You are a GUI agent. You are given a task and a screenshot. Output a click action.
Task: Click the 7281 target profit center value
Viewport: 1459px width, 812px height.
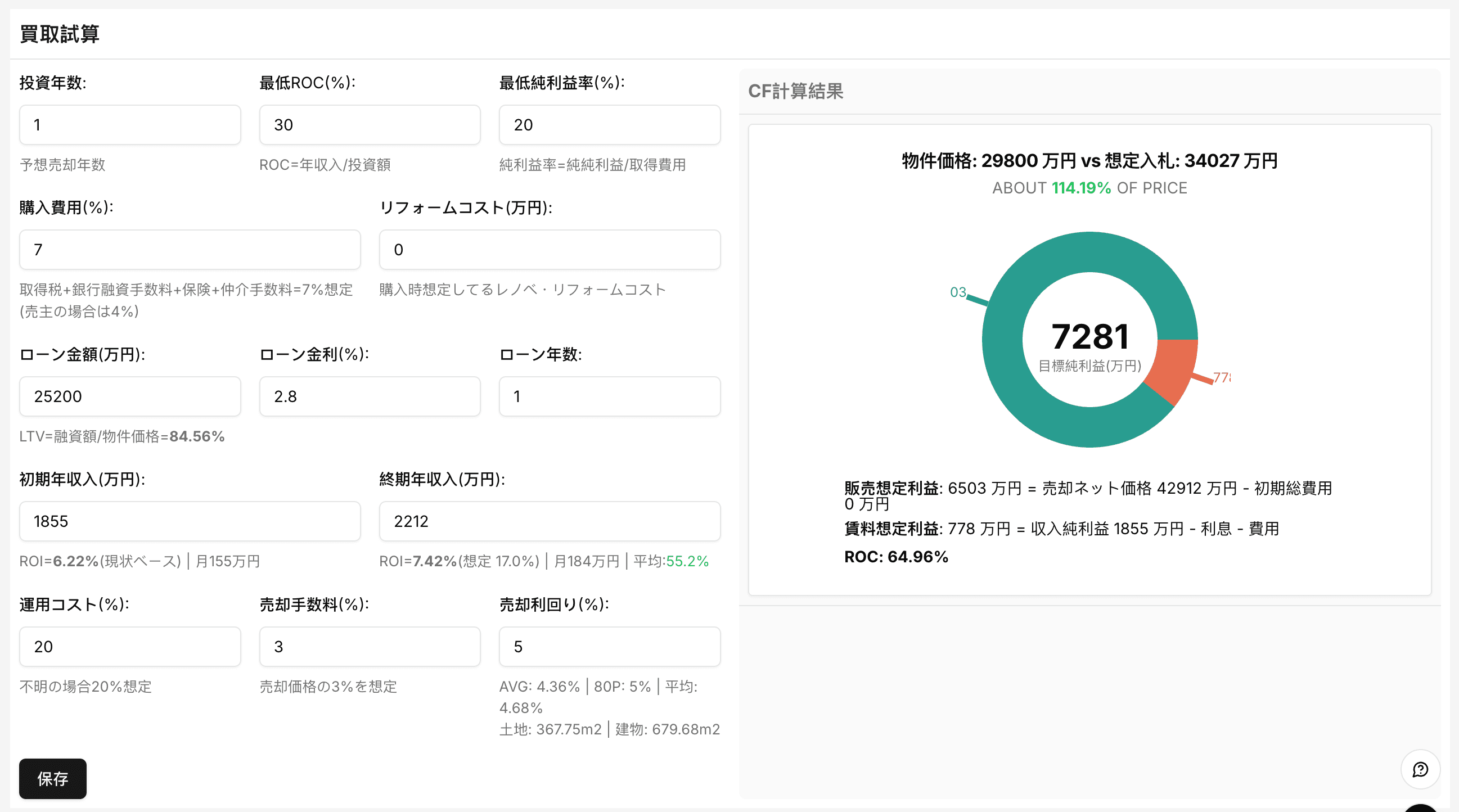coord(1089,336)
